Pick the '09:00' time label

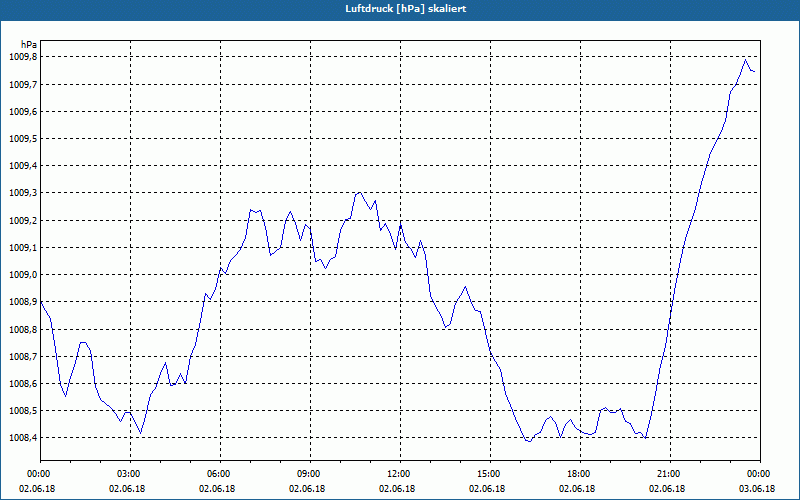pyautogui.click(x=307, y=474)
